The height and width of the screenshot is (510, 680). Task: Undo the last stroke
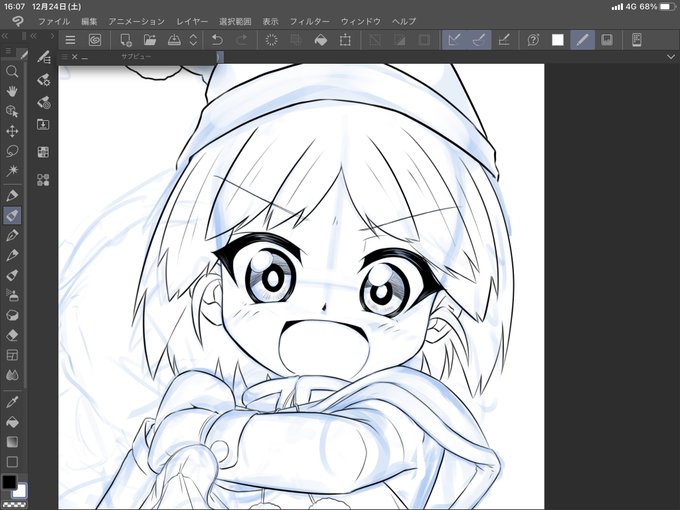point(217,40)
